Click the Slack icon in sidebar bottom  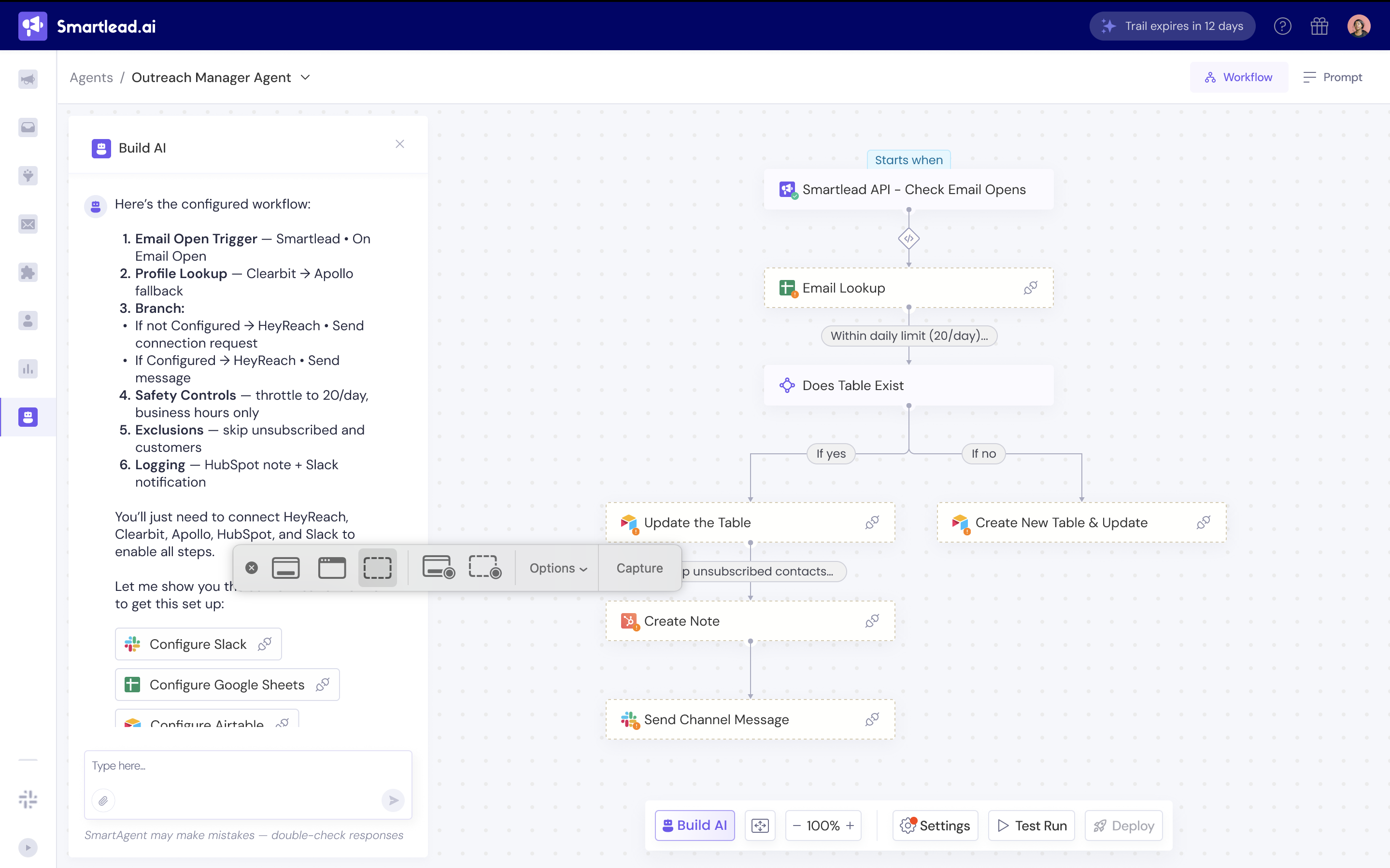[x=28, y=799]
